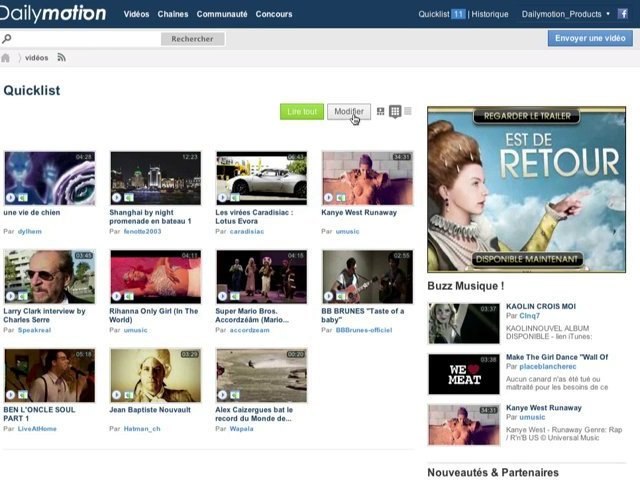Open the Historique link
Image resolution: width=640 pixels, height=480 pixels.
[x=490, y=14]
